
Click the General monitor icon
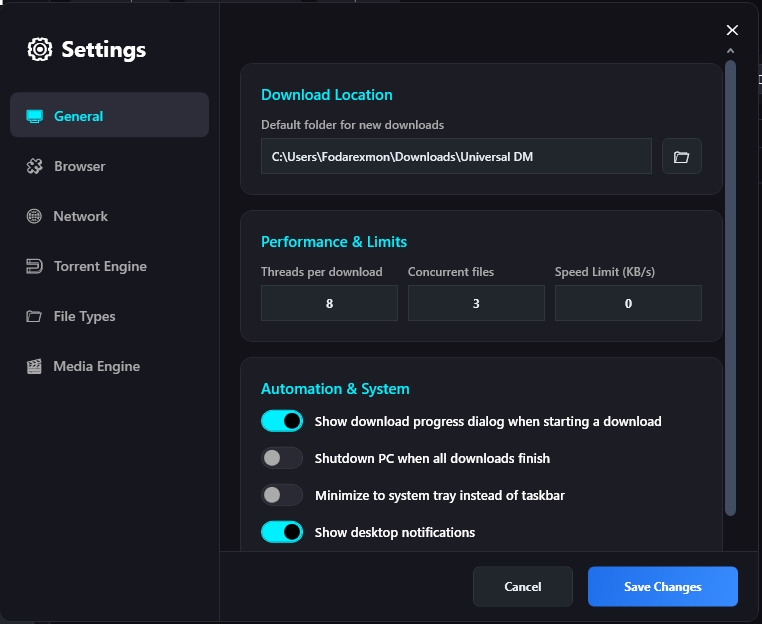pos(35,116)
